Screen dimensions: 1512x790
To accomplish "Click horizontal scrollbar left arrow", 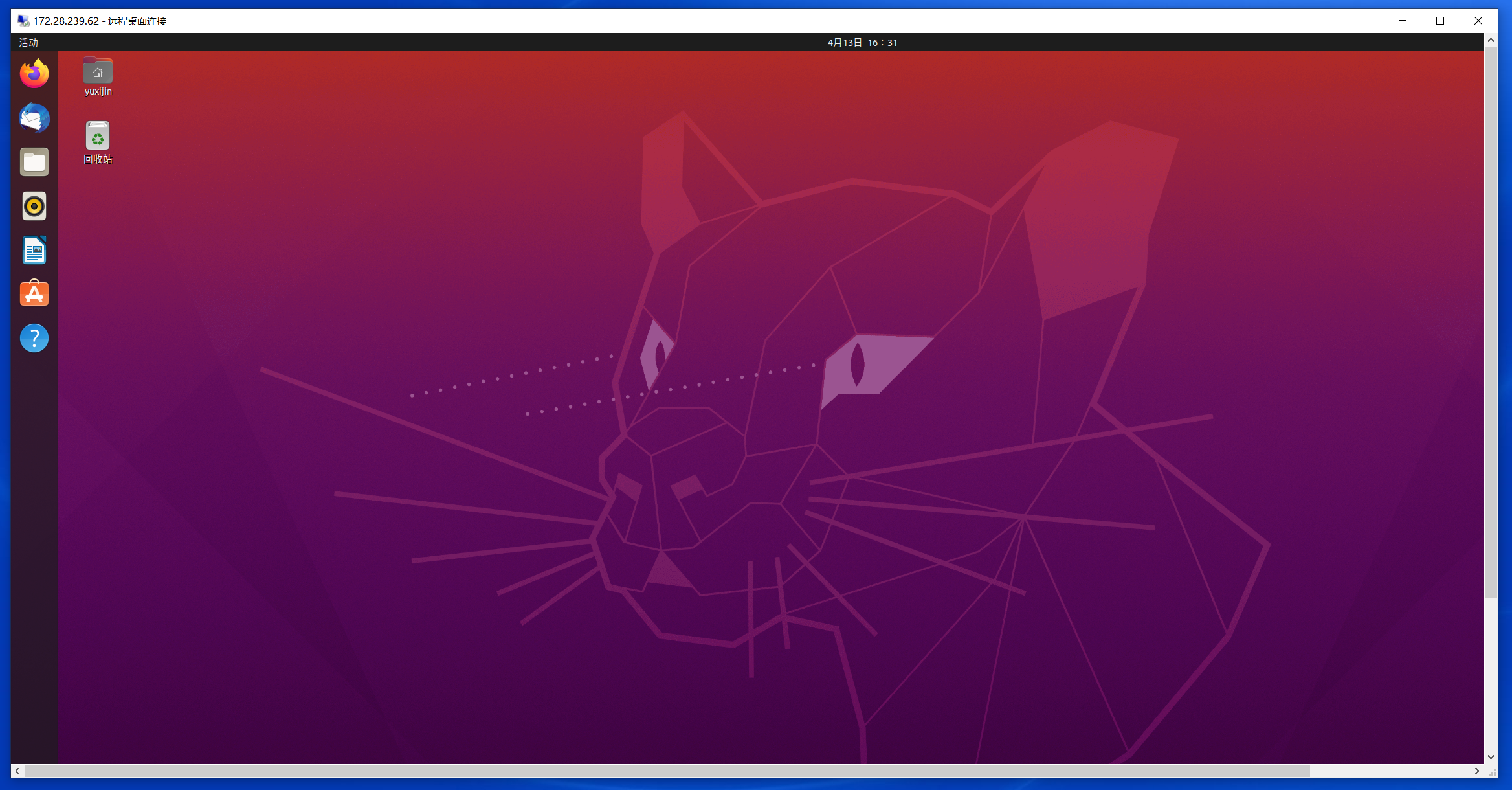I will (x=17, y=771).
